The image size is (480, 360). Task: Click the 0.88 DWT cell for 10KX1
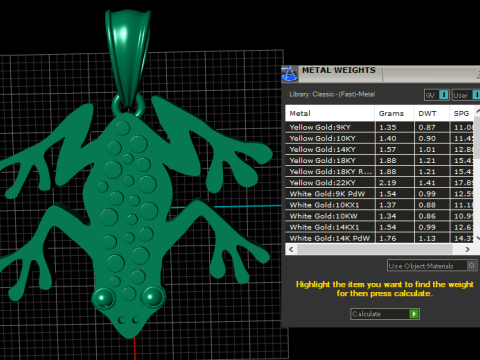(432, 205)
